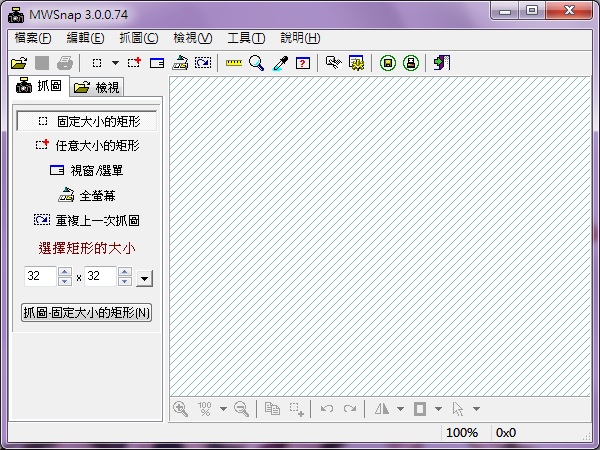Select 固定大小的矩形 capture mode
Image resolution: width=600 pixels, height=450 pixels.
(86, 121)
